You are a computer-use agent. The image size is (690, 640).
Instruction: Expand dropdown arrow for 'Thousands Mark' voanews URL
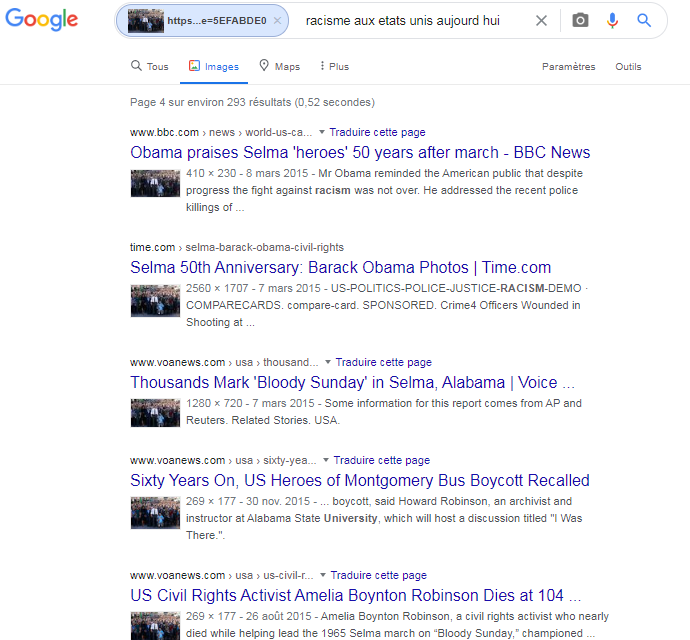[328, 362]
